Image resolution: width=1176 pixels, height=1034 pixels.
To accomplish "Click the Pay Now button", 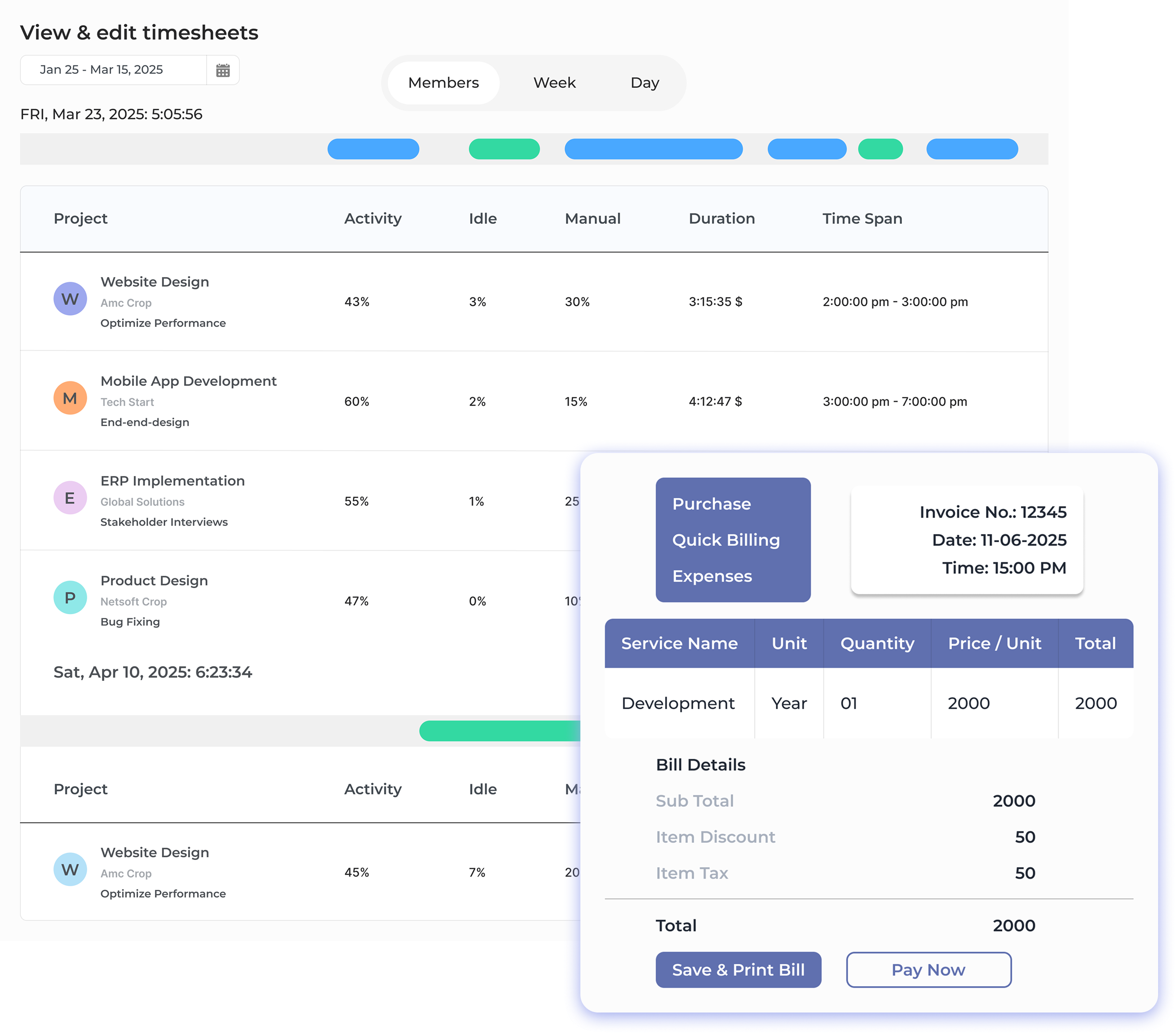I will pos(929,970).
